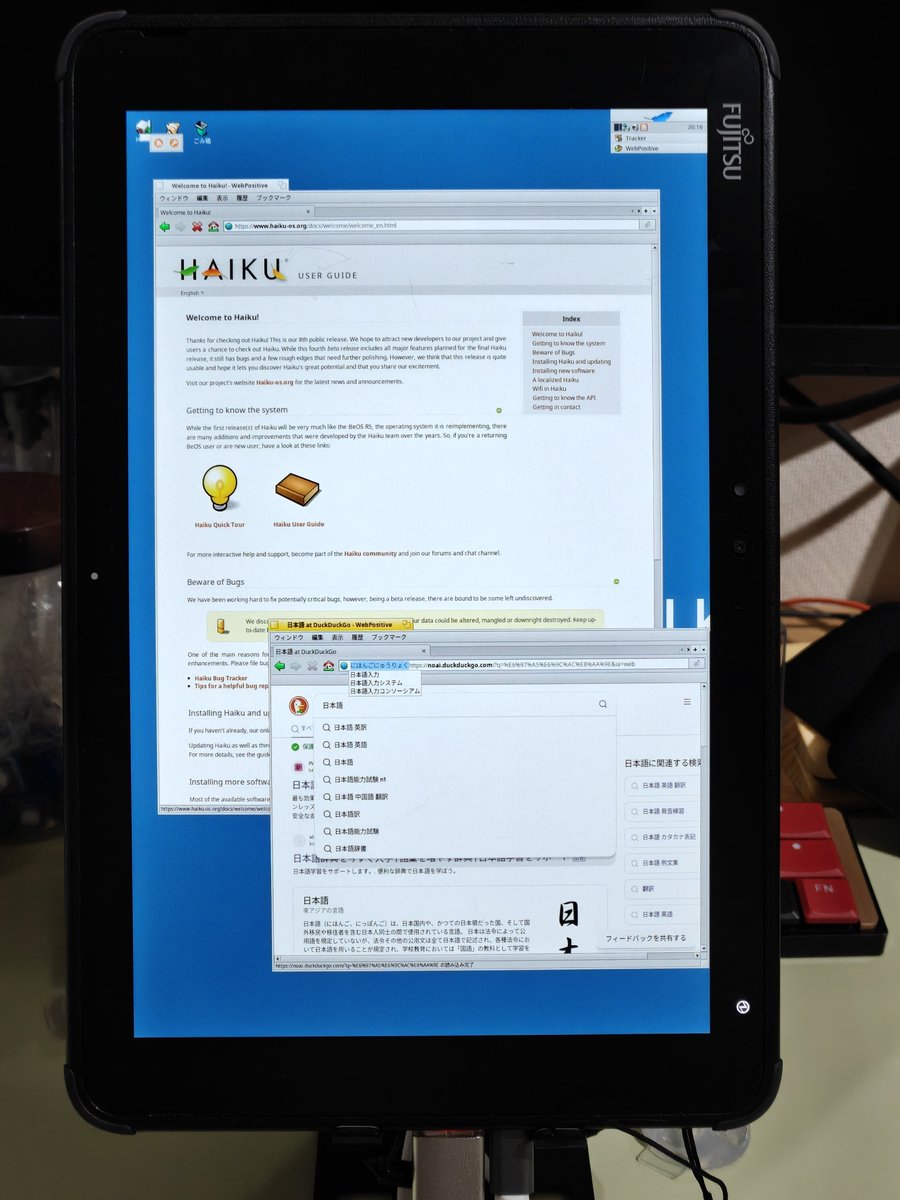Open ブックマーク menu in the DuckDuckGo window
This screenshot has height=1200, width=900.
(x=389, y=637)
